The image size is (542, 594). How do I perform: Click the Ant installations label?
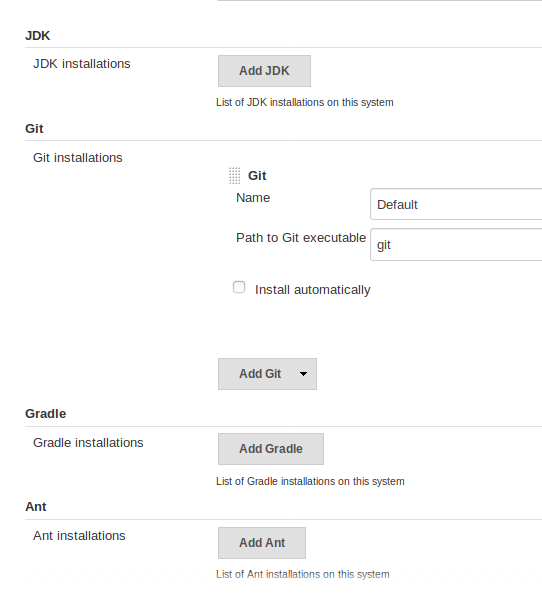point(79,536)
